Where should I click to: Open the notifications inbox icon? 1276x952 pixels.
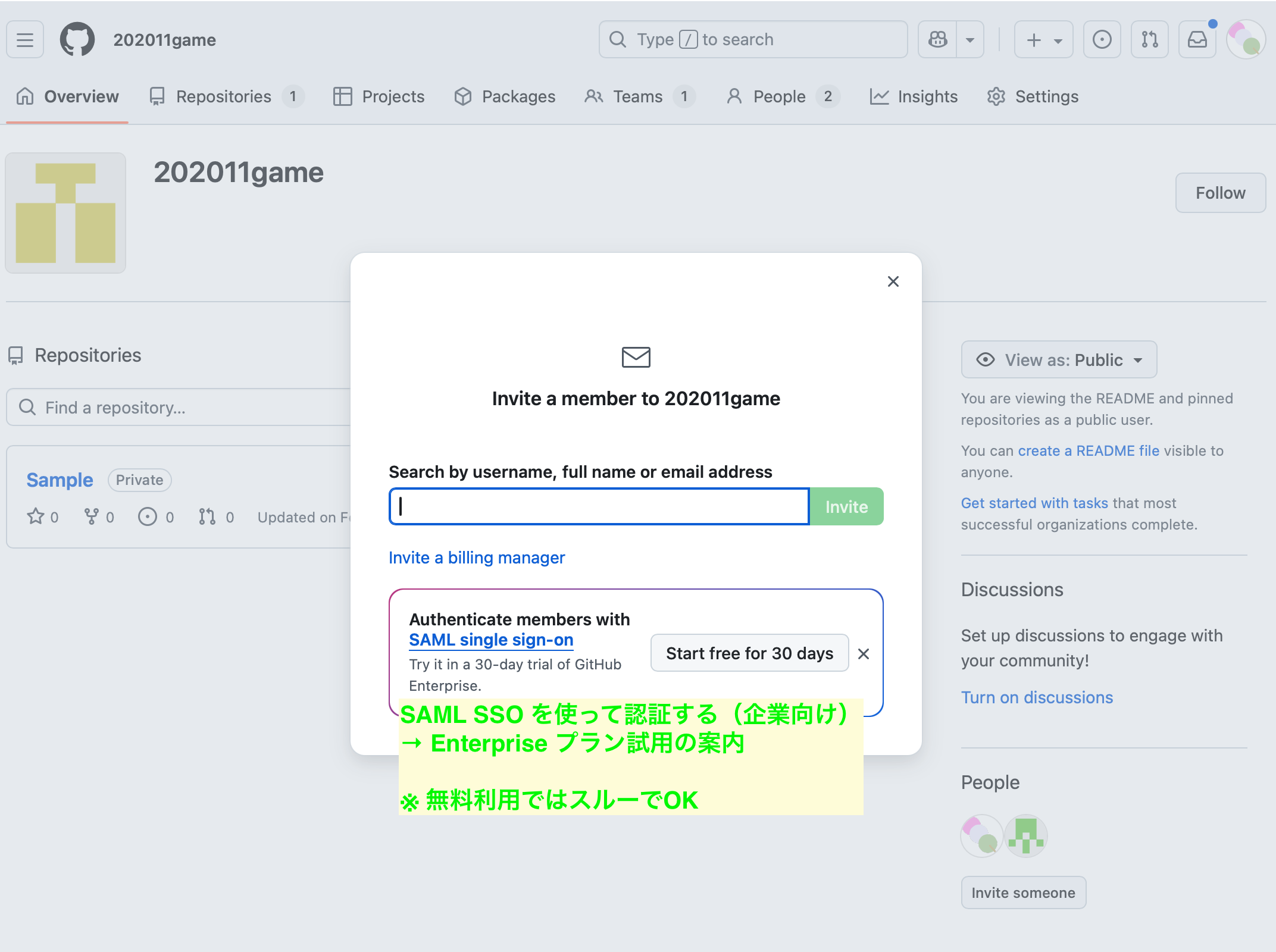click(x=1197, y=40)
